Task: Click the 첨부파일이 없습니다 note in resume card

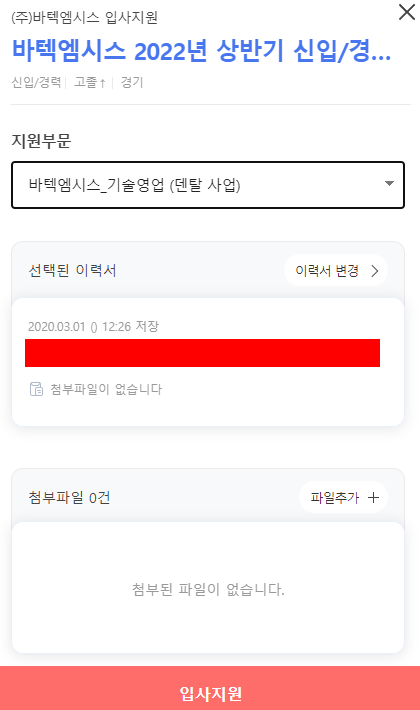Action: (106, 389)
